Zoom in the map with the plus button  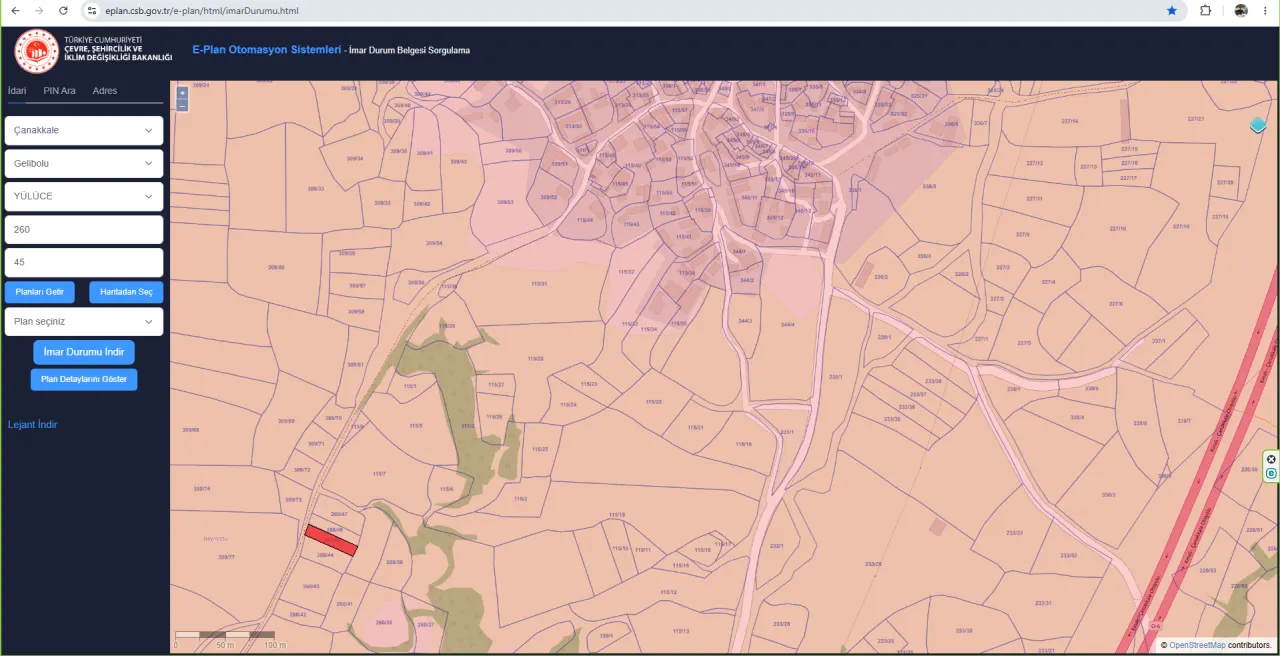coord(182,93)
